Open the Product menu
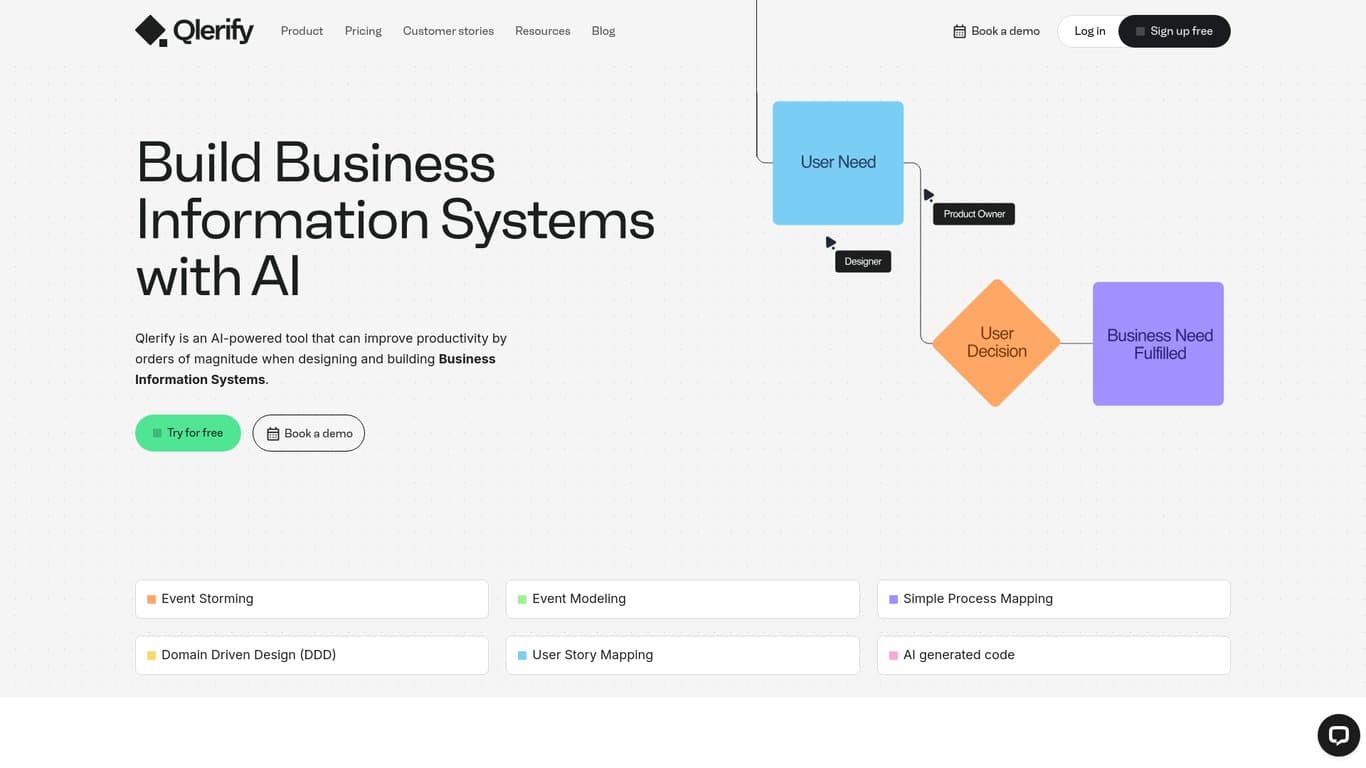Viewport: 1366px width, 768px height. coord(301,31)
